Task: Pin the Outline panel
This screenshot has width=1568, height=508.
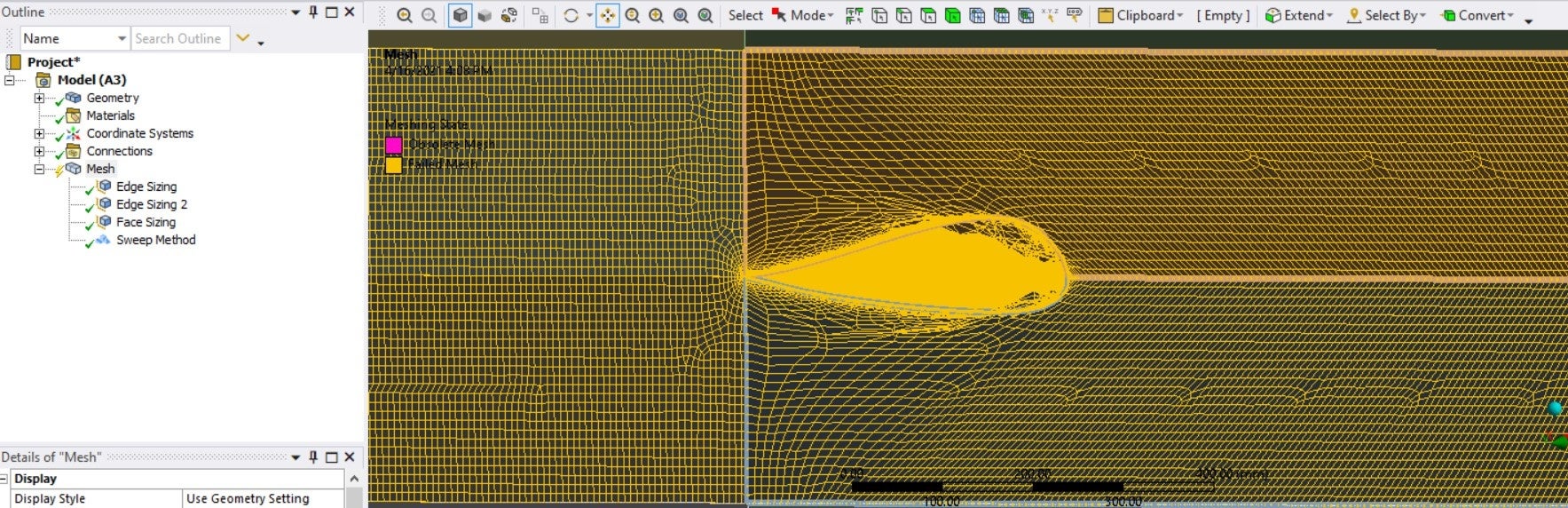Action: click(x=313, y=12)
